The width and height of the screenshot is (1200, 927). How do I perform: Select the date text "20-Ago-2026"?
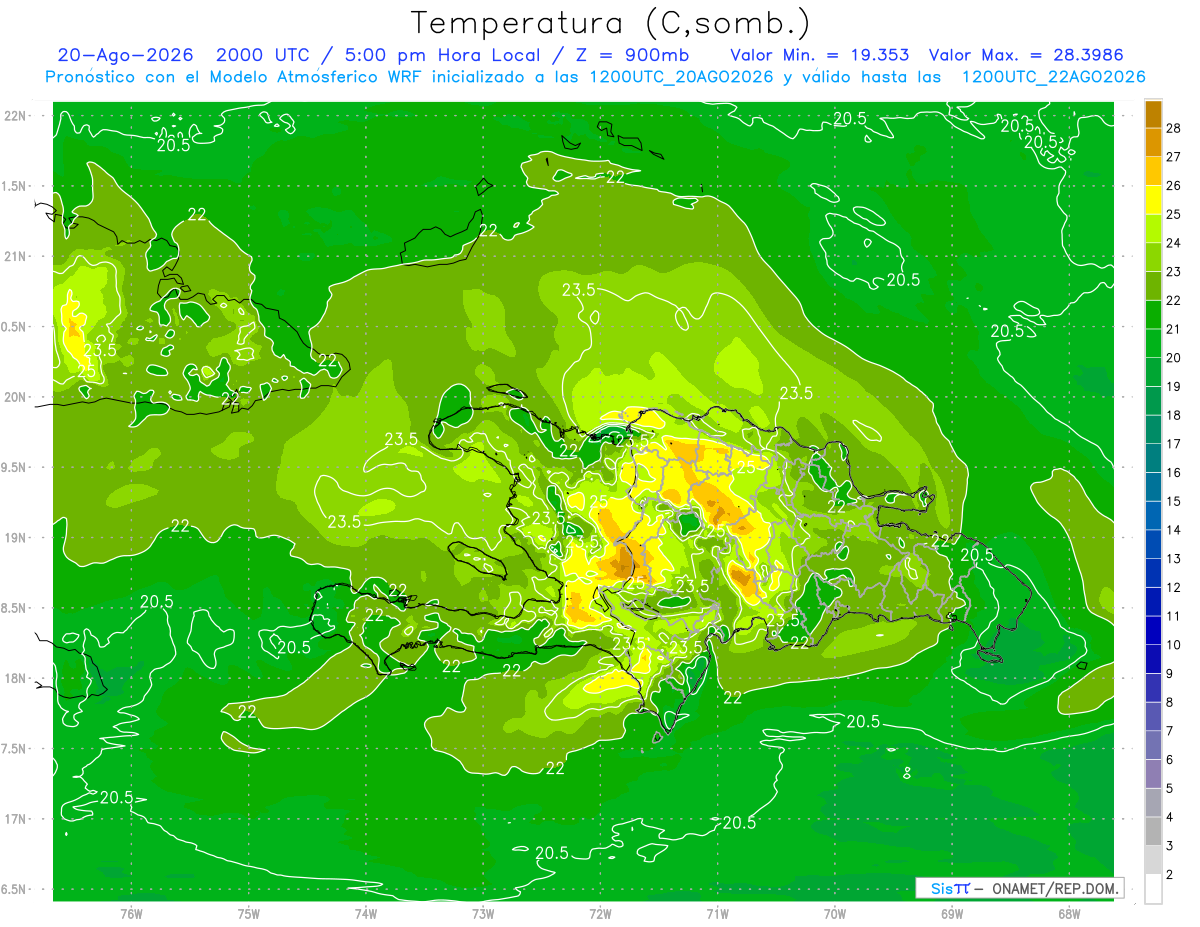(125, 55)
